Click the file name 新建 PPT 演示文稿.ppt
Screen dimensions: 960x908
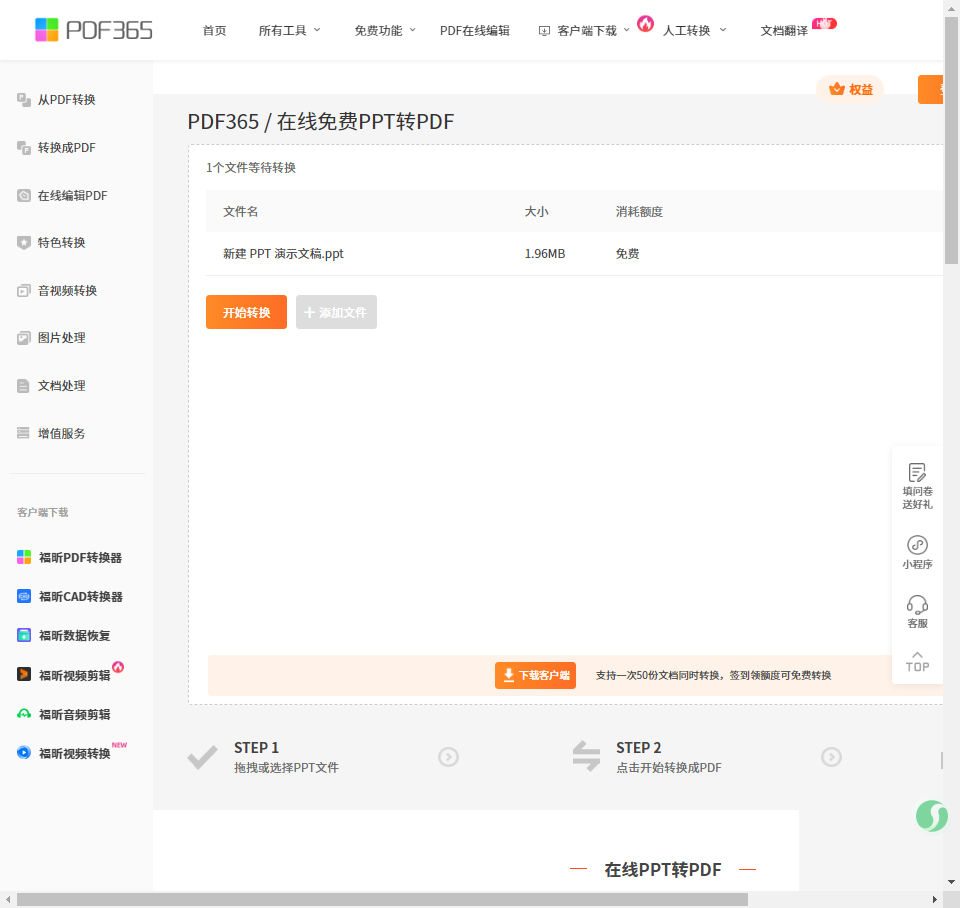[x=283, y=253]
